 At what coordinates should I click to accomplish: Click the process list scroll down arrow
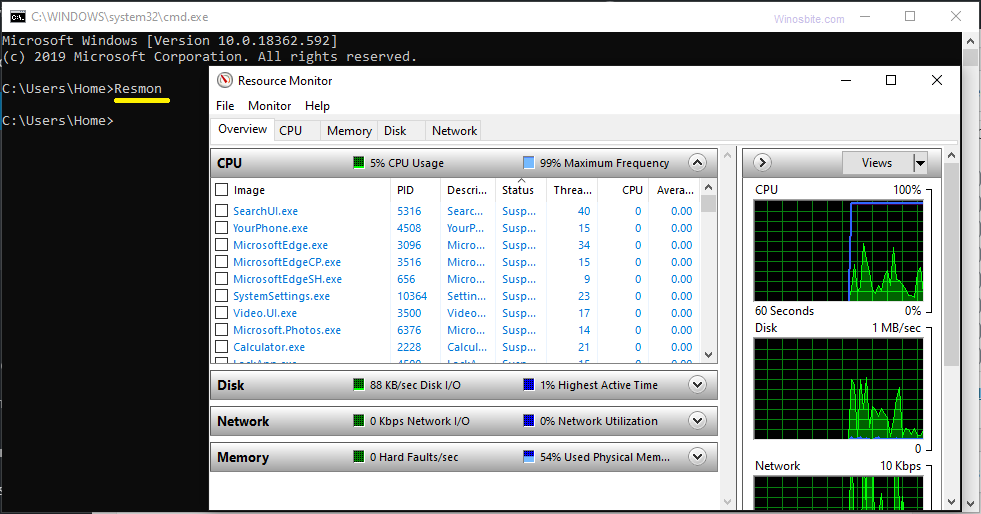[x=709, y=355]
